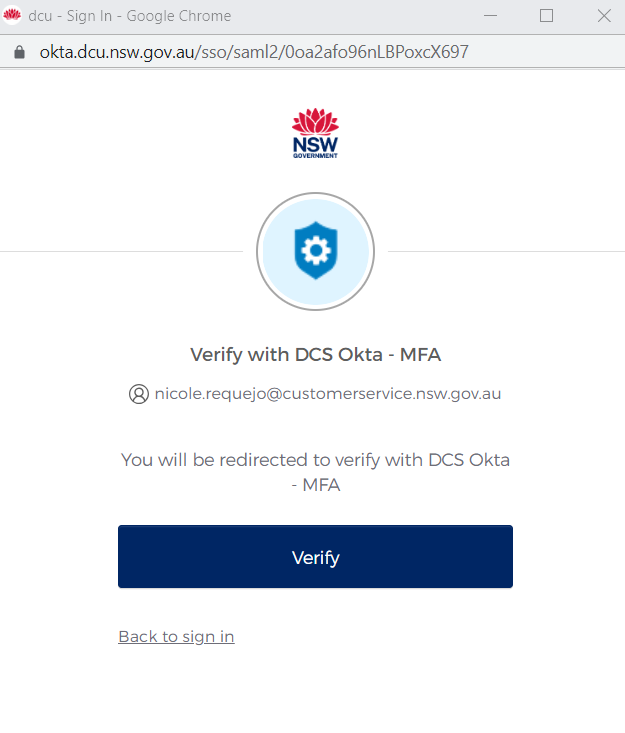Image resolution: width=625 pixels, height=733 pixels.
Task: Open the Back to sign in link
Action: pyautogui.click(x=176, y=637)
